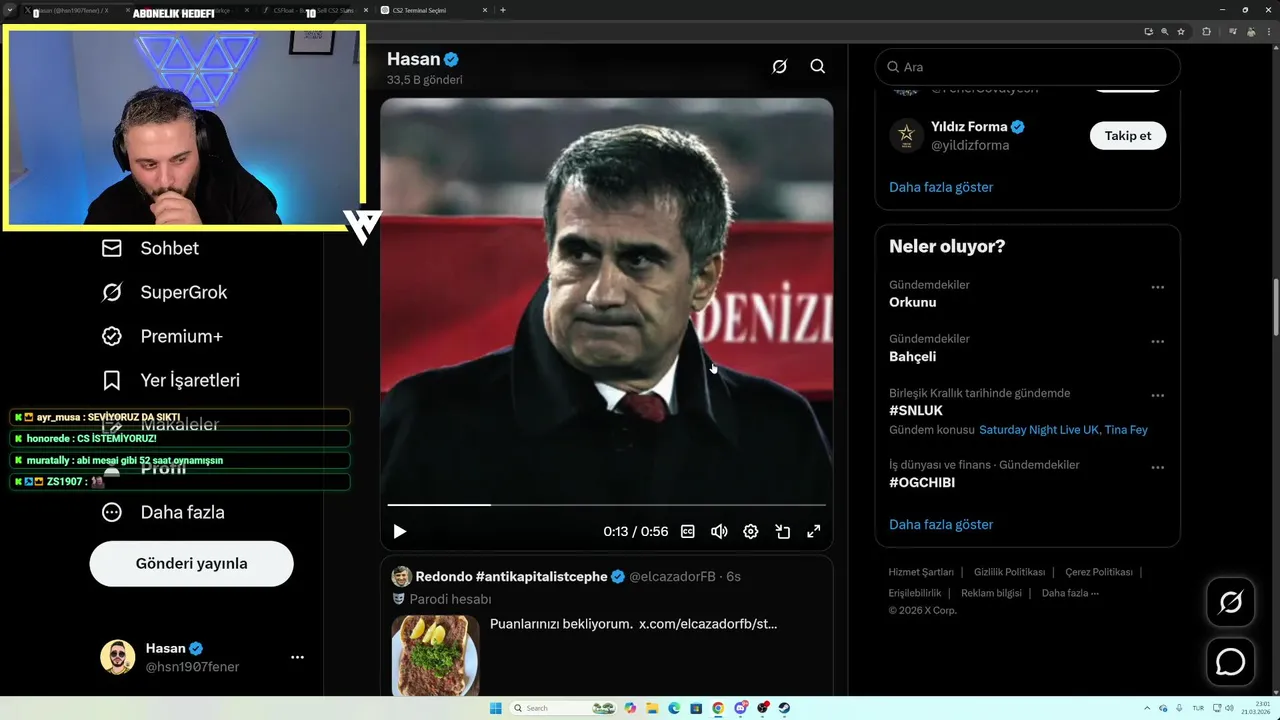Open Hizmet Şartları footer link

coord(921,572)
